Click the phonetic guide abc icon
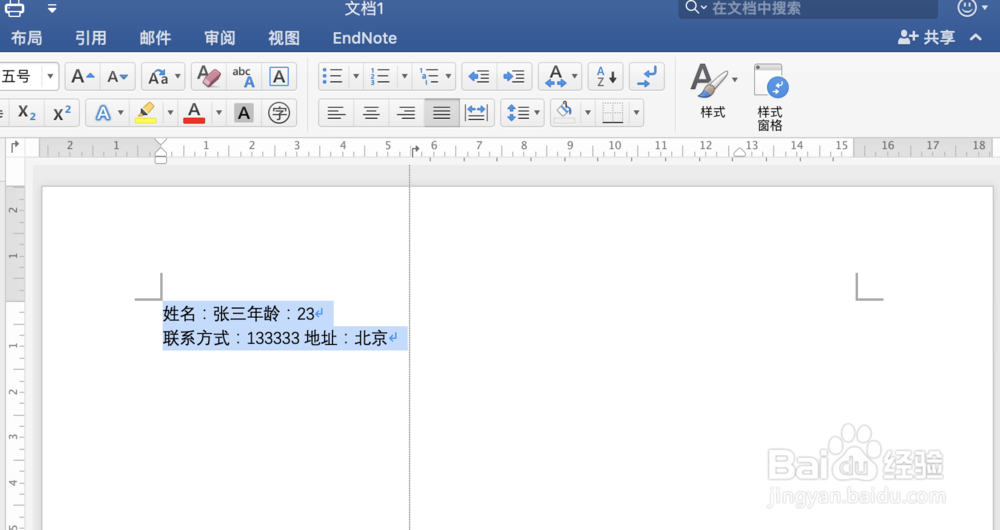Image resolution: width=1000 pixels, height=530 pixels. pos(243,77)
